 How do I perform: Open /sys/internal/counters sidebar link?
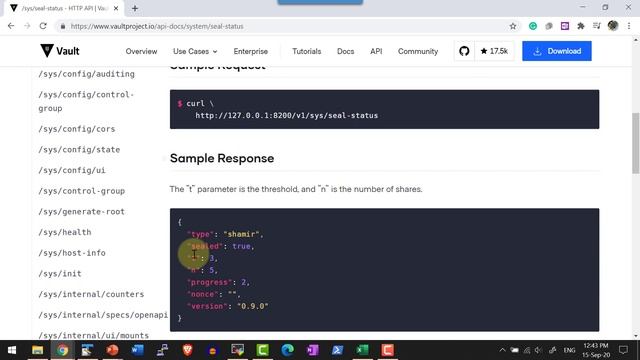point(91,294)
